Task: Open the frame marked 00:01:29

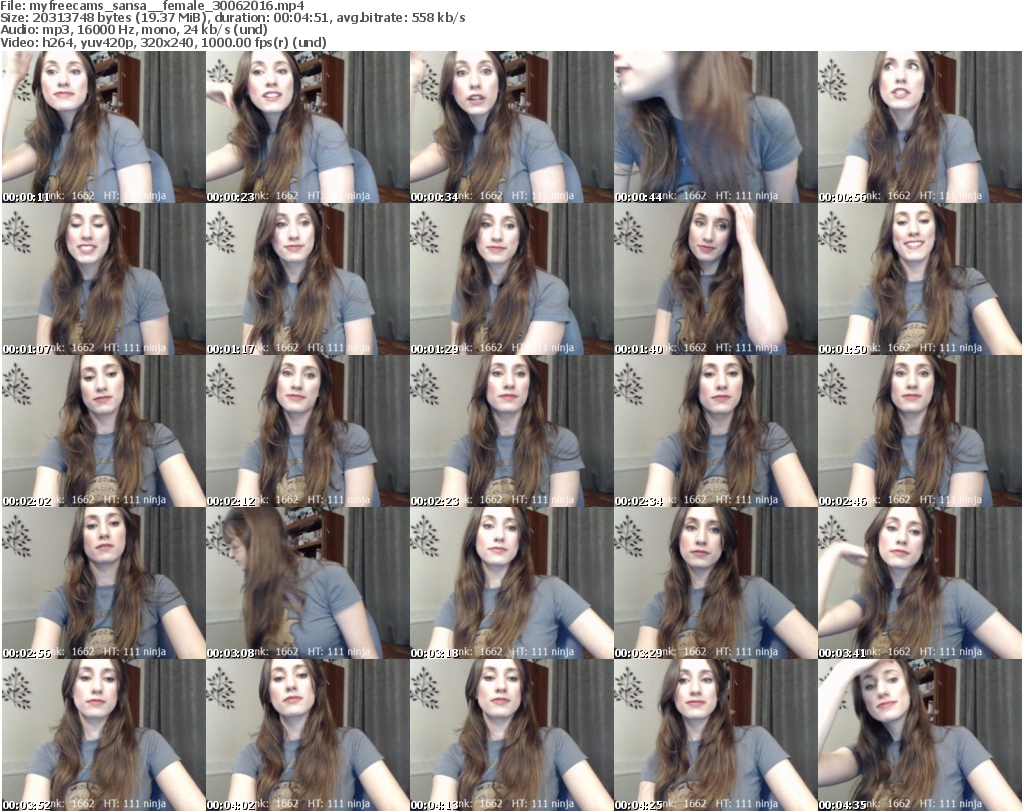Action: (x=511, y=279)
